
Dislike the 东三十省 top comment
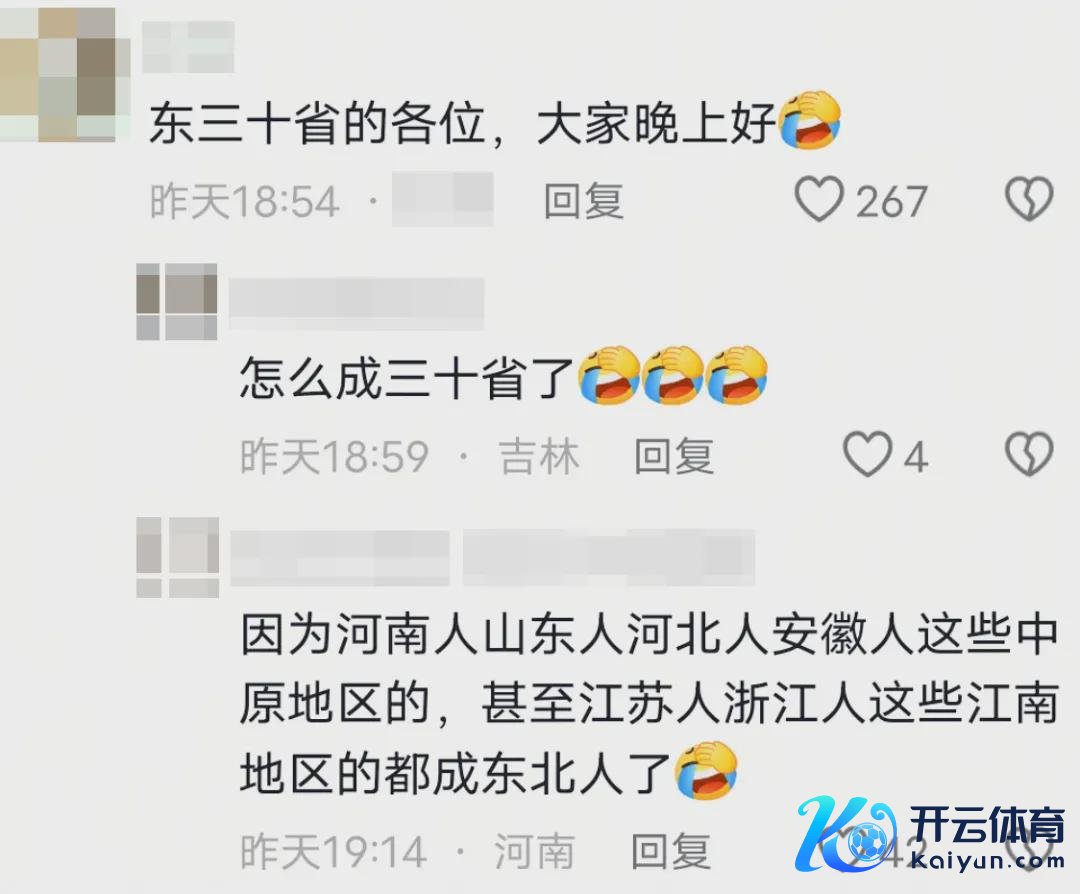[x=1029, y=200]
